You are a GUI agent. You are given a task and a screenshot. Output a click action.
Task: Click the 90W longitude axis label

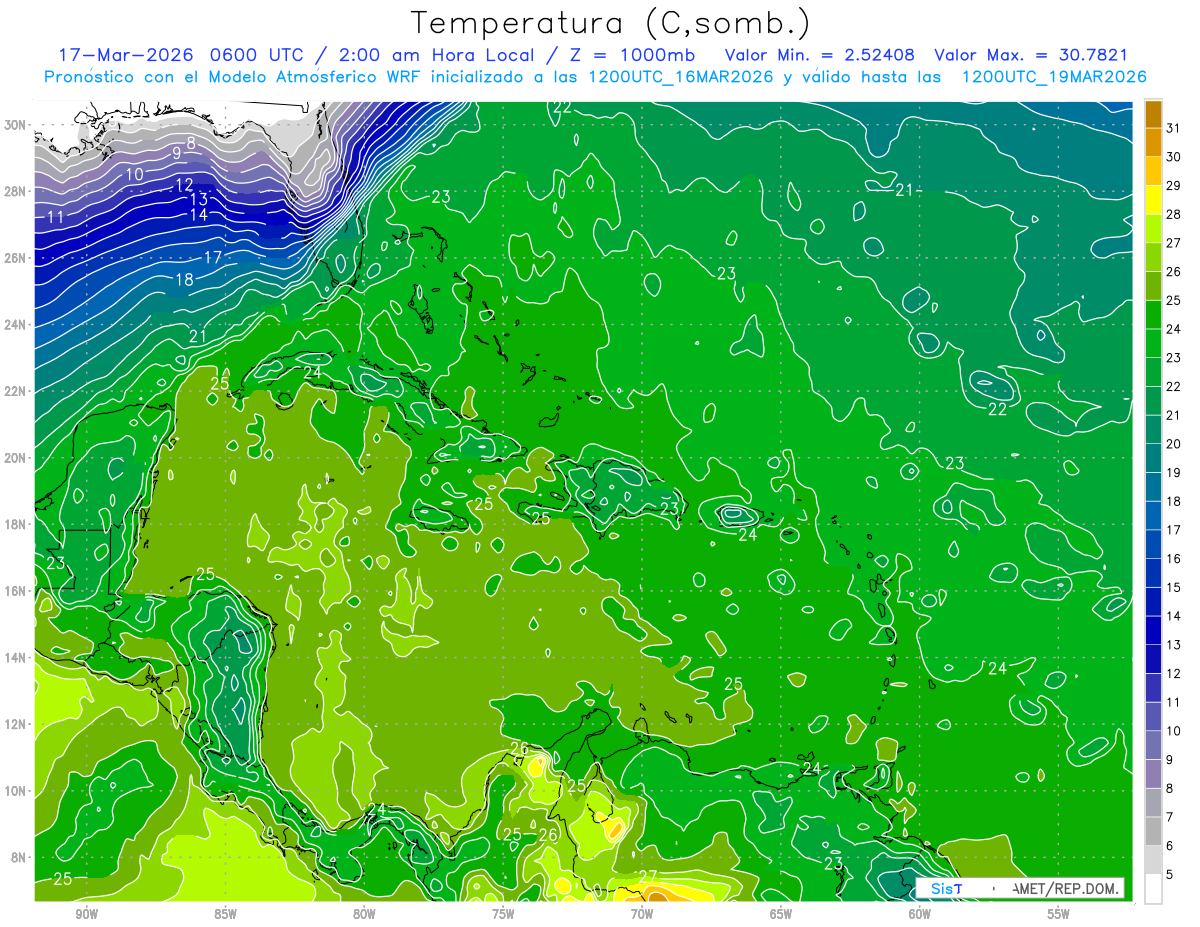click(86, 914)
